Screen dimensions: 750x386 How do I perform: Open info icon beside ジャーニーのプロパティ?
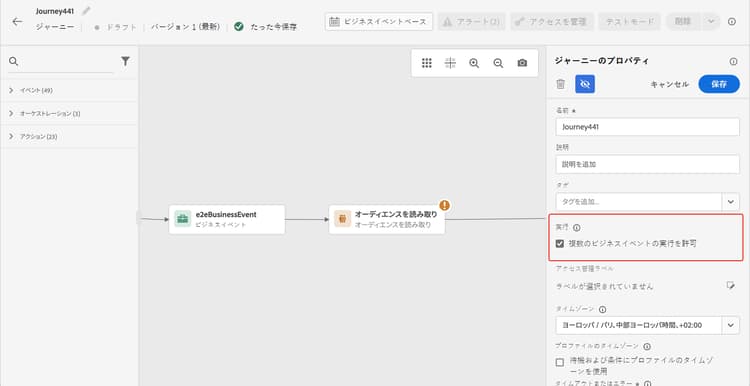733,61
